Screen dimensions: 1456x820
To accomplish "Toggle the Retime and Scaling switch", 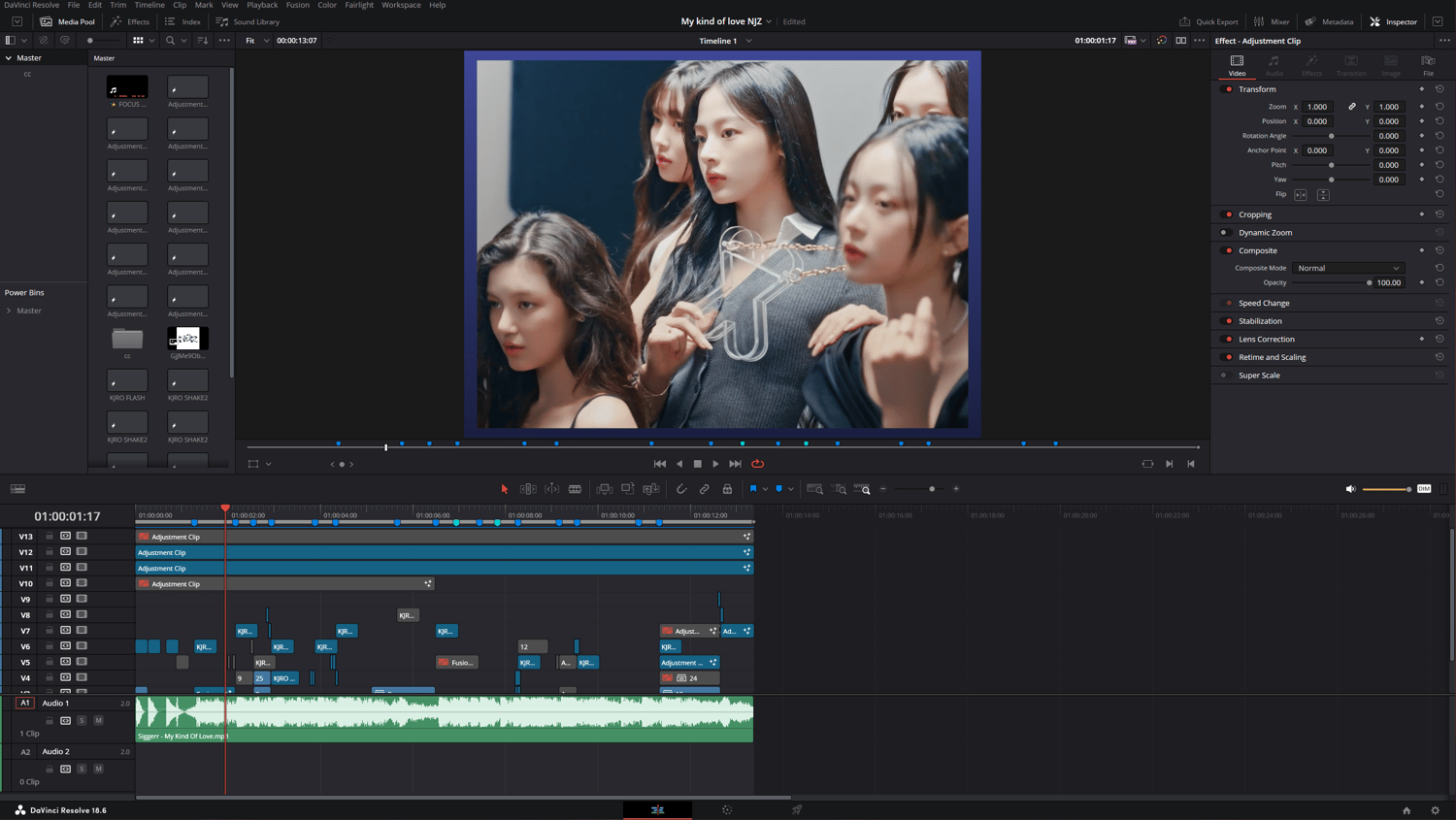I will [1227, 357].
